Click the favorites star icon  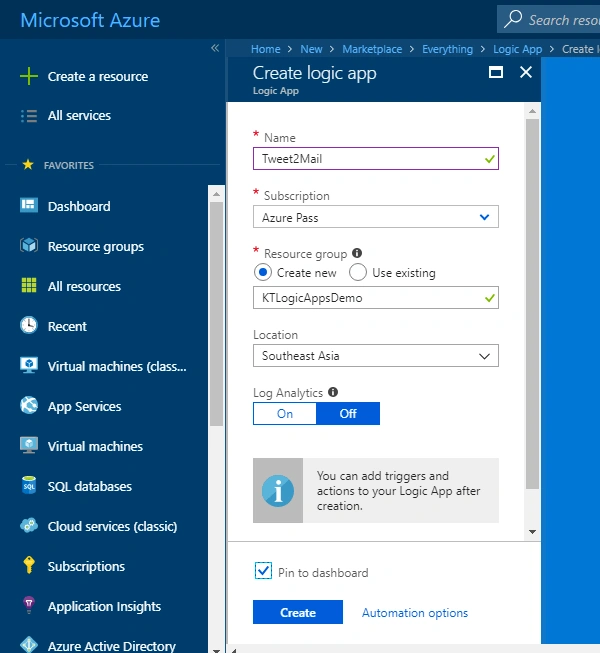tap(28, 164)
